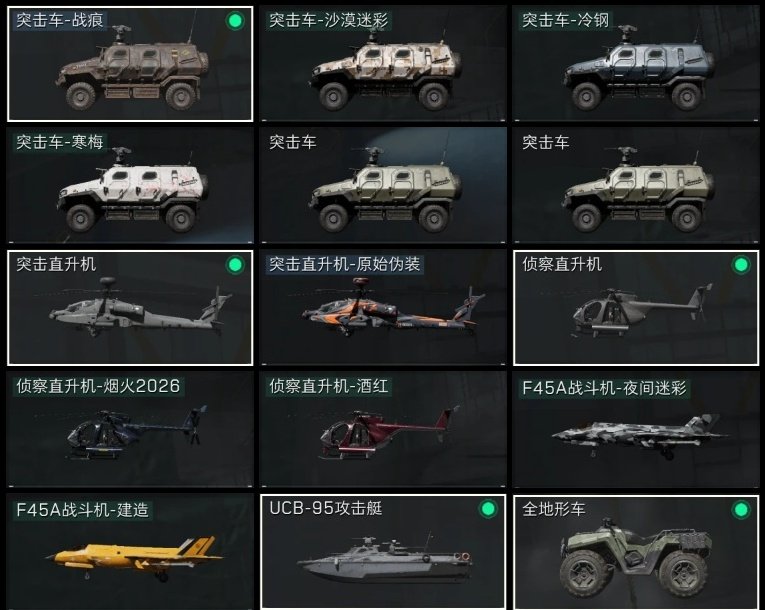
Task: Click the green equipped dot on 突击车-战痕
Action: (x=235, y=21)
